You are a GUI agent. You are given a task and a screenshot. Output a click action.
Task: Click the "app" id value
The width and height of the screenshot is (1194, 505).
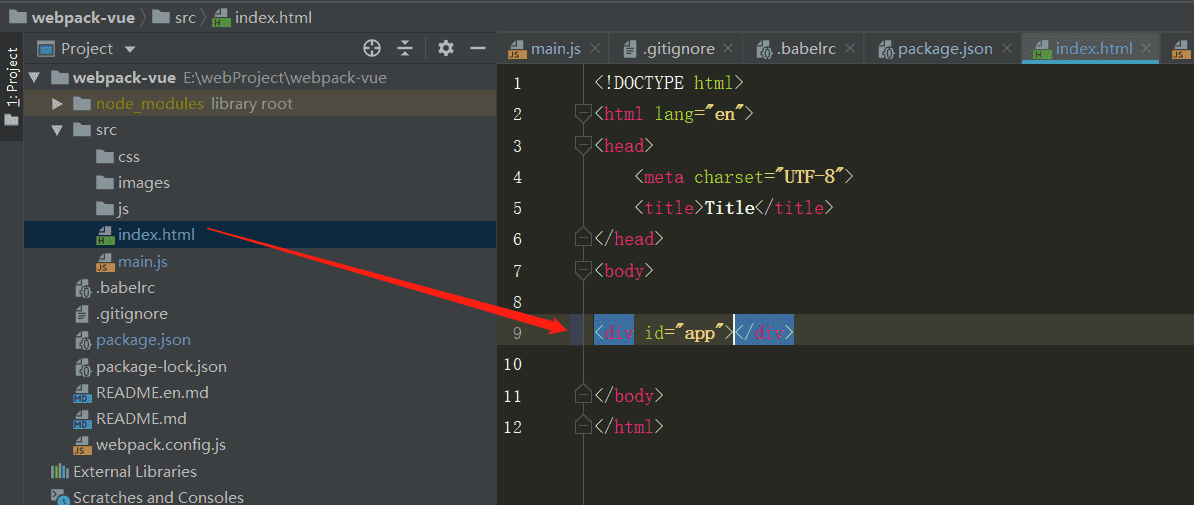(x=698, y=333)
